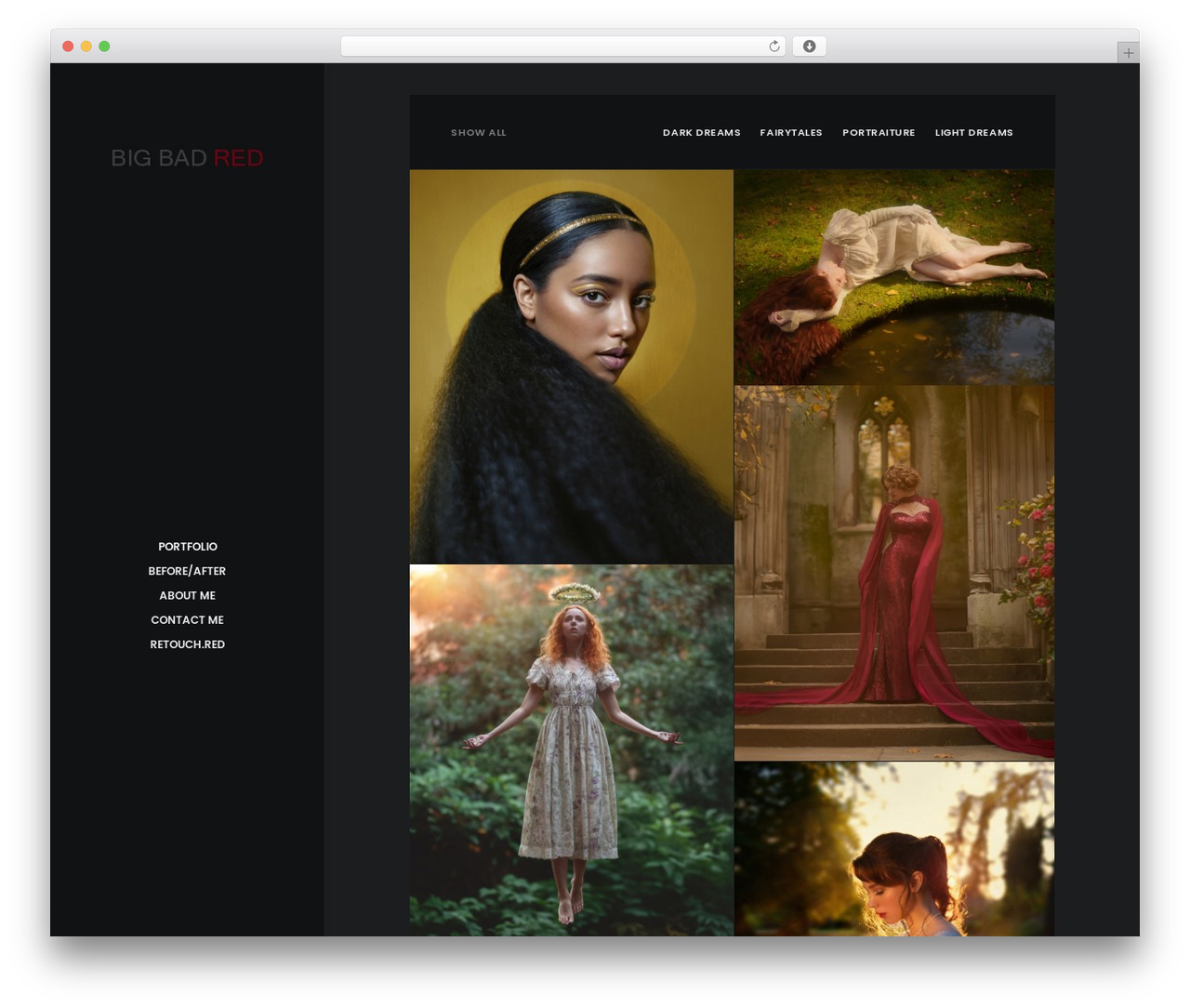
Task: Click the download arrow icon in the toolbar
Action: [809, 46]
